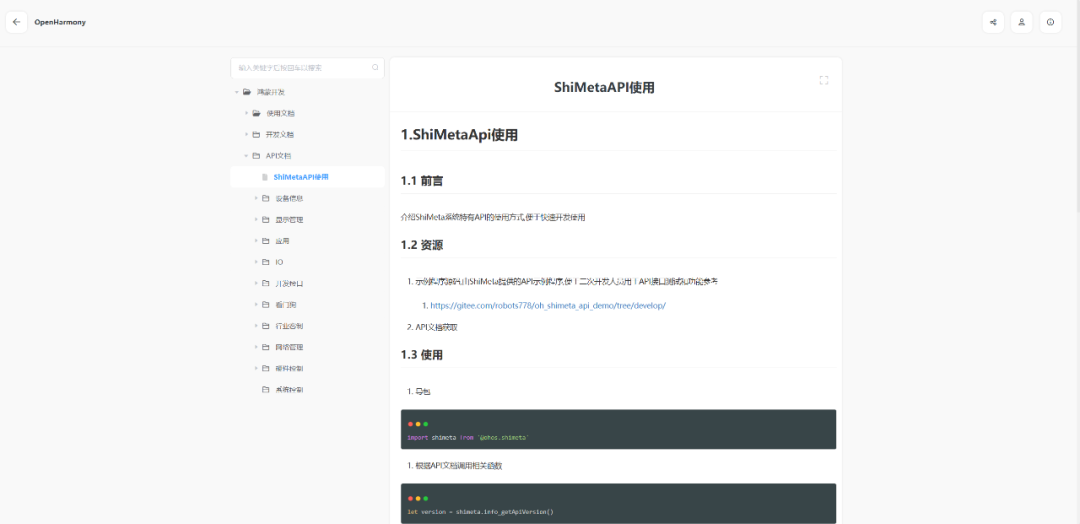Expand the IO node arrow

256,262
